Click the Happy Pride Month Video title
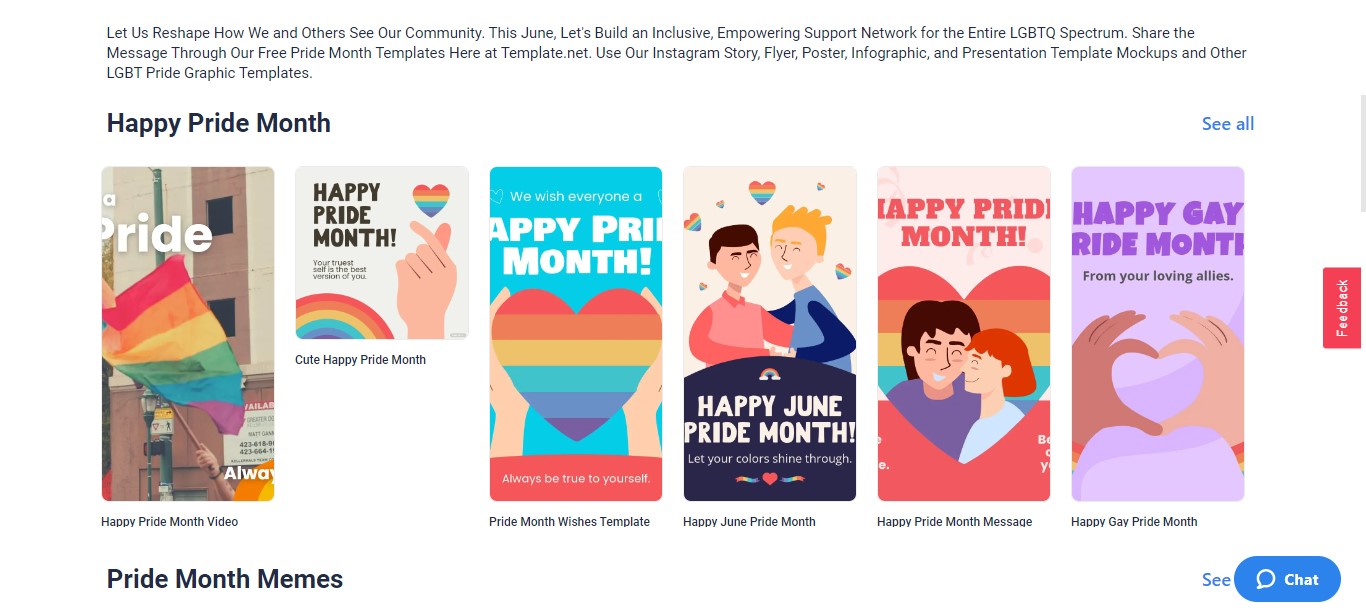 tap(170, 522)
